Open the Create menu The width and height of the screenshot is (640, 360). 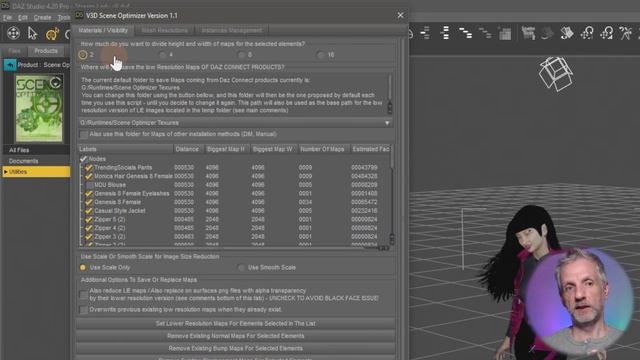point(42,18)
